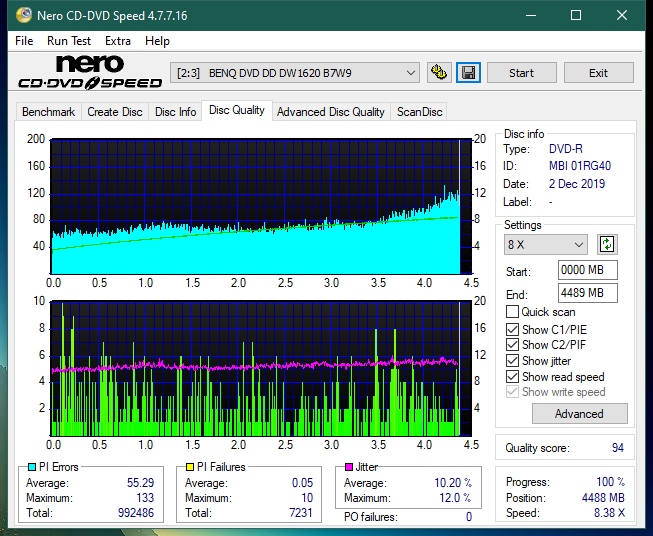Click the Quality score value 94
Viewport: 653px width, 536px height.
[x=618, y=448]
